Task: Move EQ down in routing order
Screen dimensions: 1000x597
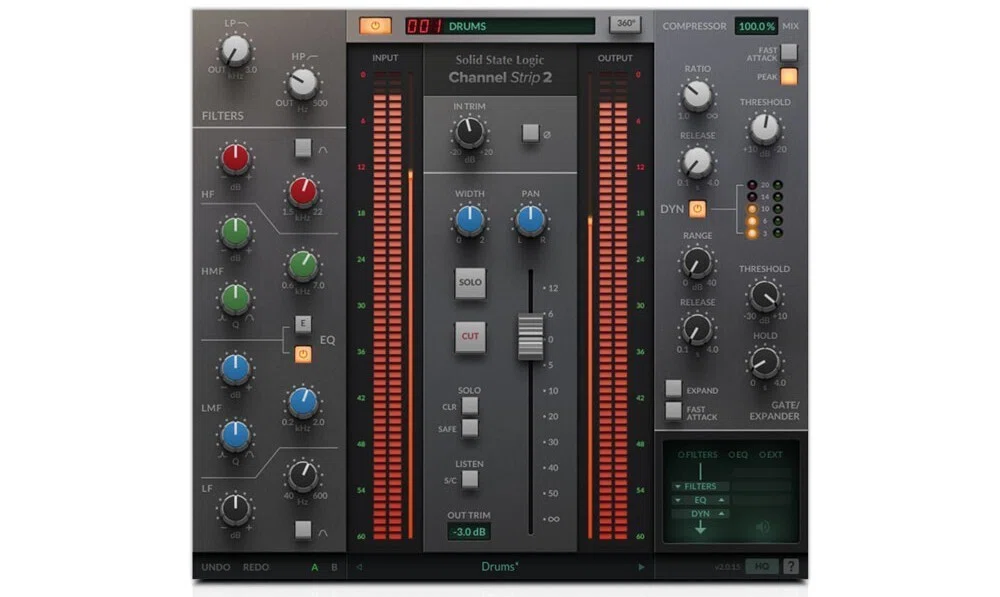Action: tap(678, 500)
